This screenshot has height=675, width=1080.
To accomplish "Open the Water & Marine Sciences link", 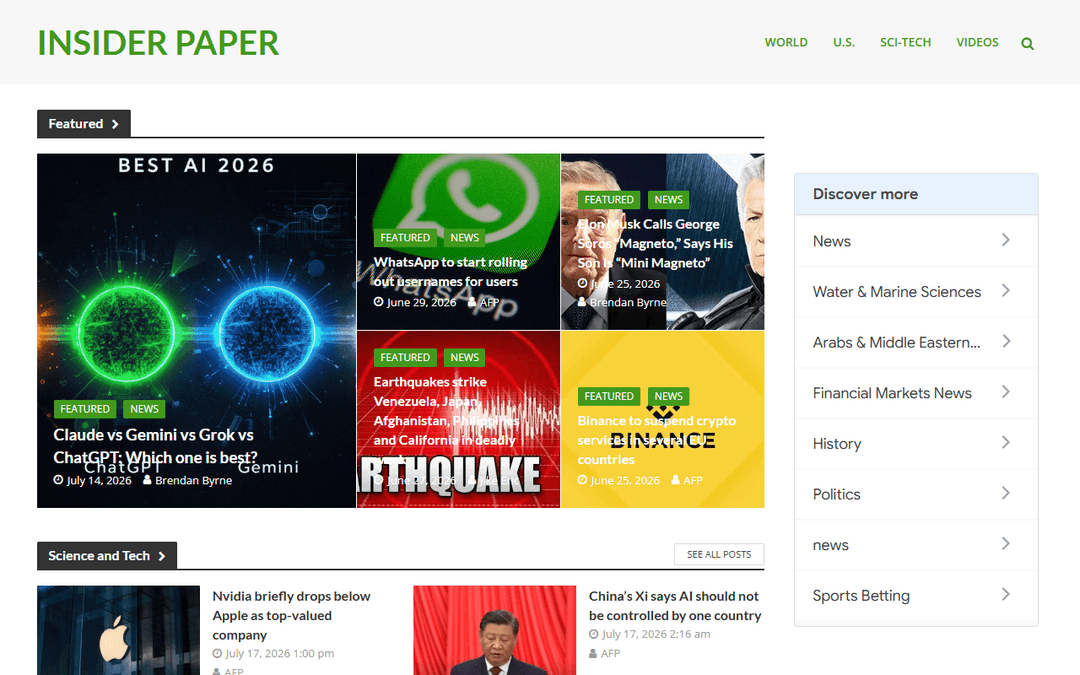I will (897, 292).
